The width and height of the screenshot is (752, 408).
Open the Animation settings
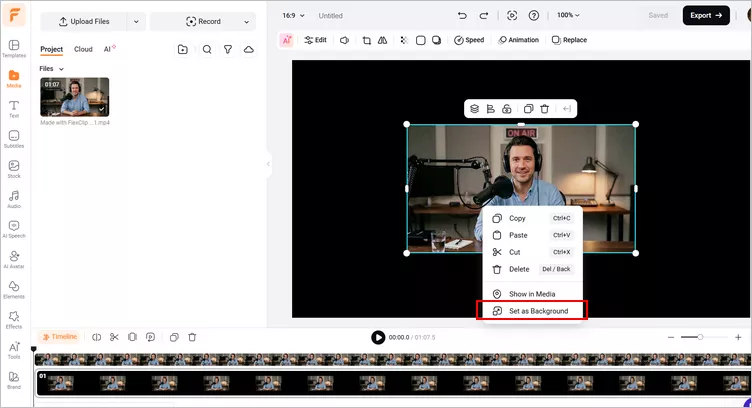coord(518,40)
